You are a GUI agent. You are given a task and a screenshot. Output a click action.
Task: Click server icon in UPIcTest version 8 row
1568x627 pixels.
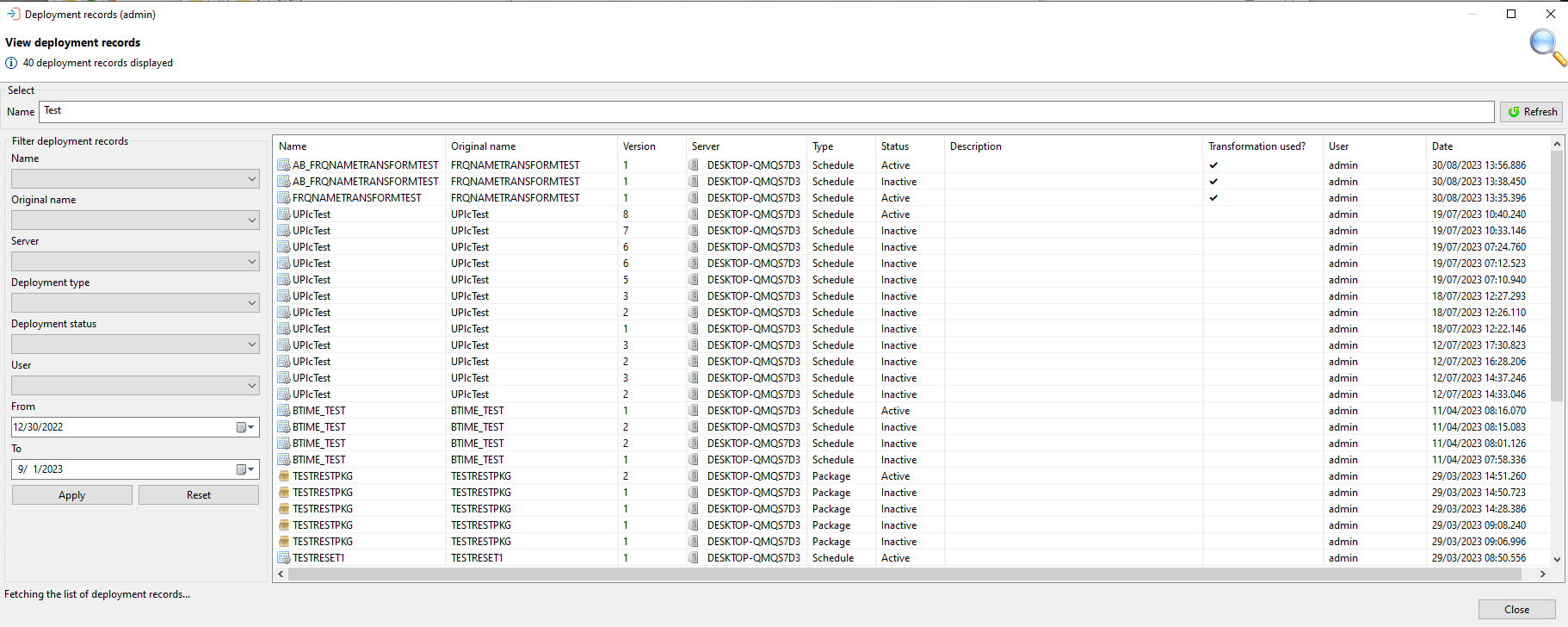click(x=694, y=214)
